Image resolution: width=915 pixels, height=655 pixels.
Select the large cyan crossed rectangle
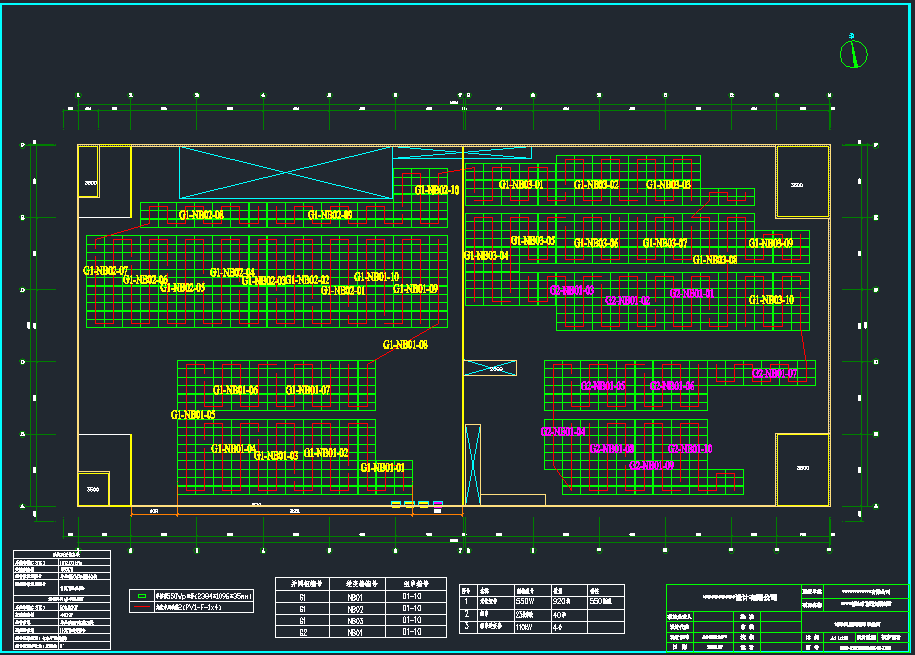(x=285, y=172)
